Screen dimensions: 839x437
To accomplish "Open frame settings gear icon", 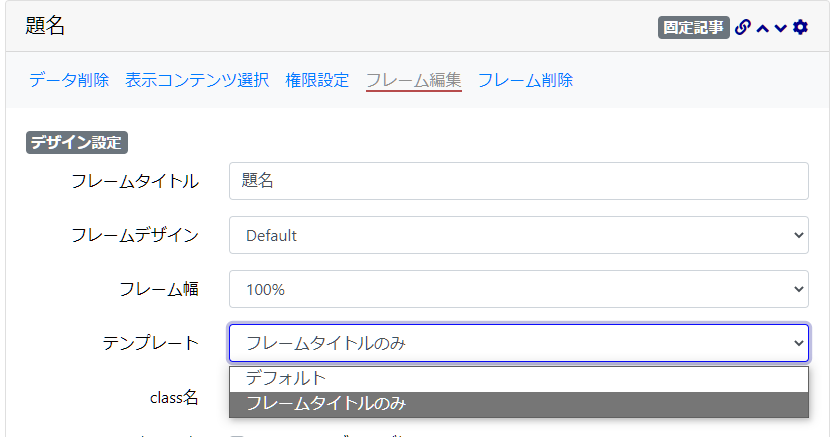I will (800, 27).
